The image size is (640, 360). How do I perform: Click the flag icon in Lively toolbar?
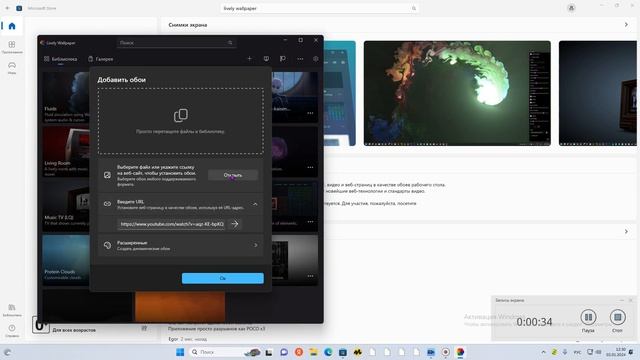[x=283, y=59]
